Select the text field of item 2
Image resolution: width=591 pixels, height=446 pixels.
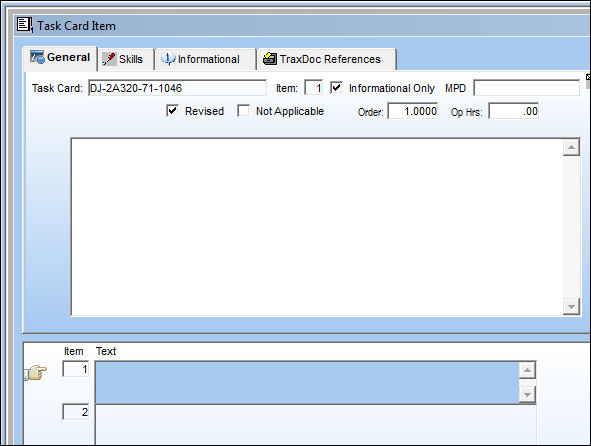[315, 425]
